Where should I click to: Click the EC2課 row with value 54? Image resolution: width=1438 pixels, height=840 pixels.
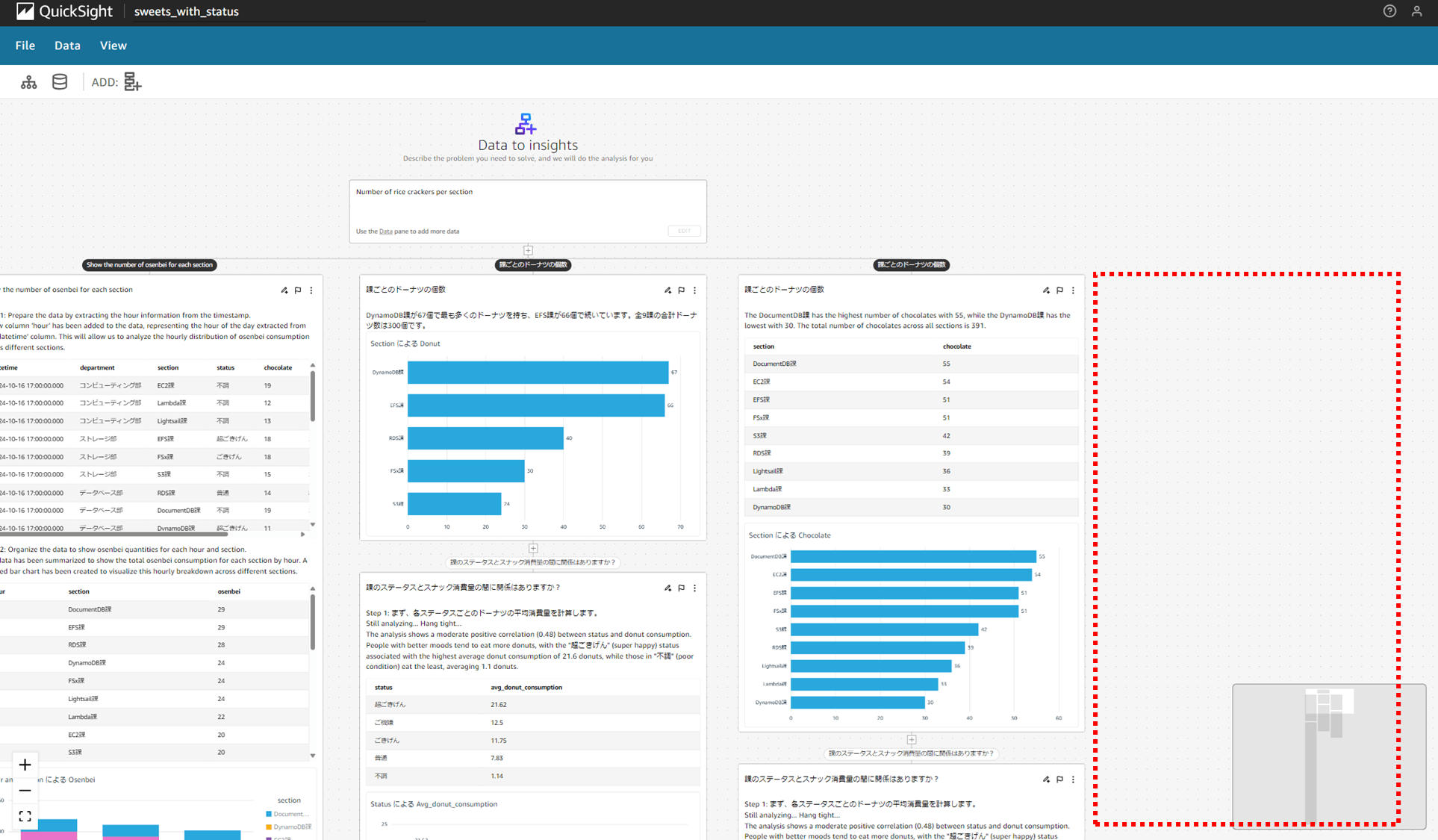coord(911,382)
